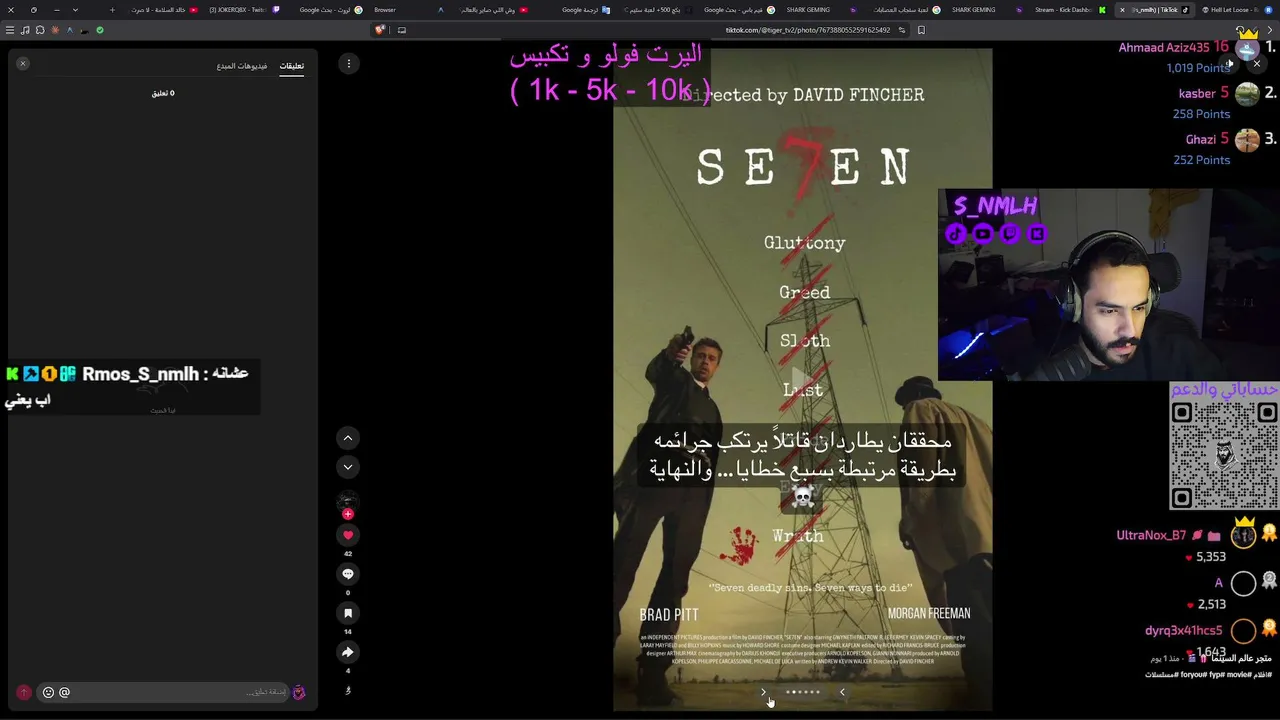Click the red bug extension icon
Screen dimensions: 1280x720
pyautogui.click(x=55, y=30)
